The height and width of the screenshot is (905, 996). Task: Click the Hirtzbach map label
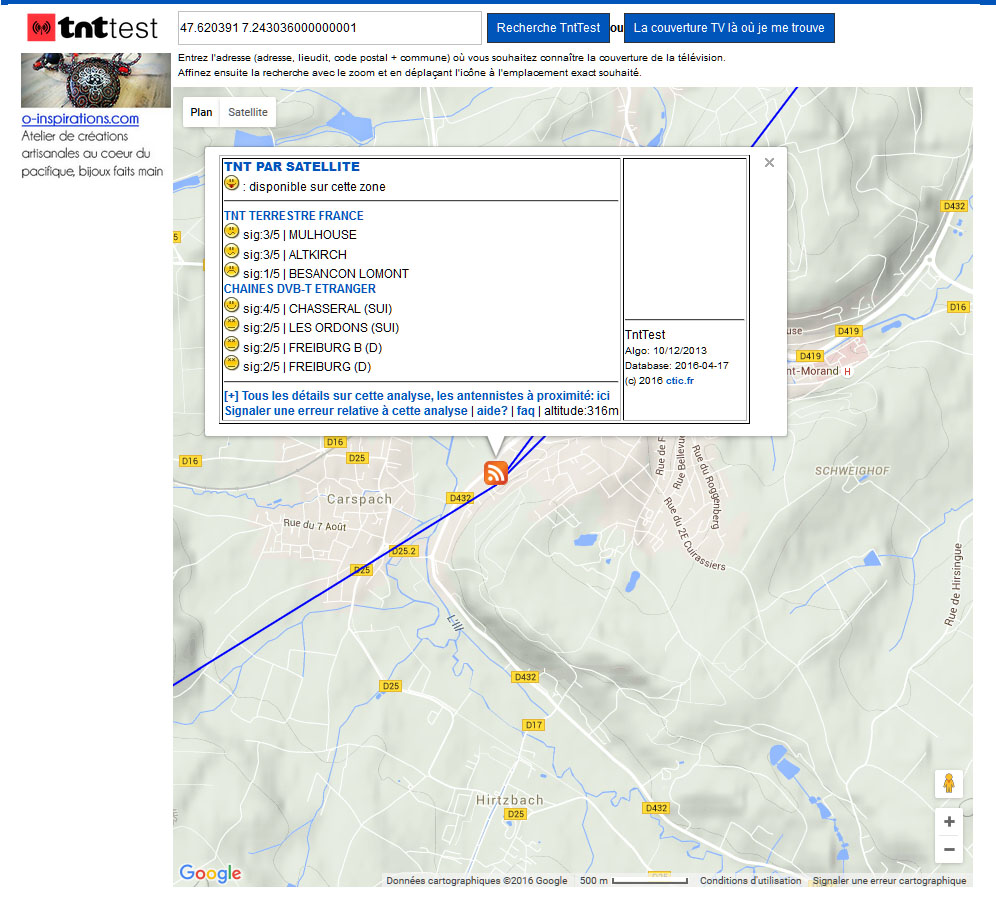point(509,800)
